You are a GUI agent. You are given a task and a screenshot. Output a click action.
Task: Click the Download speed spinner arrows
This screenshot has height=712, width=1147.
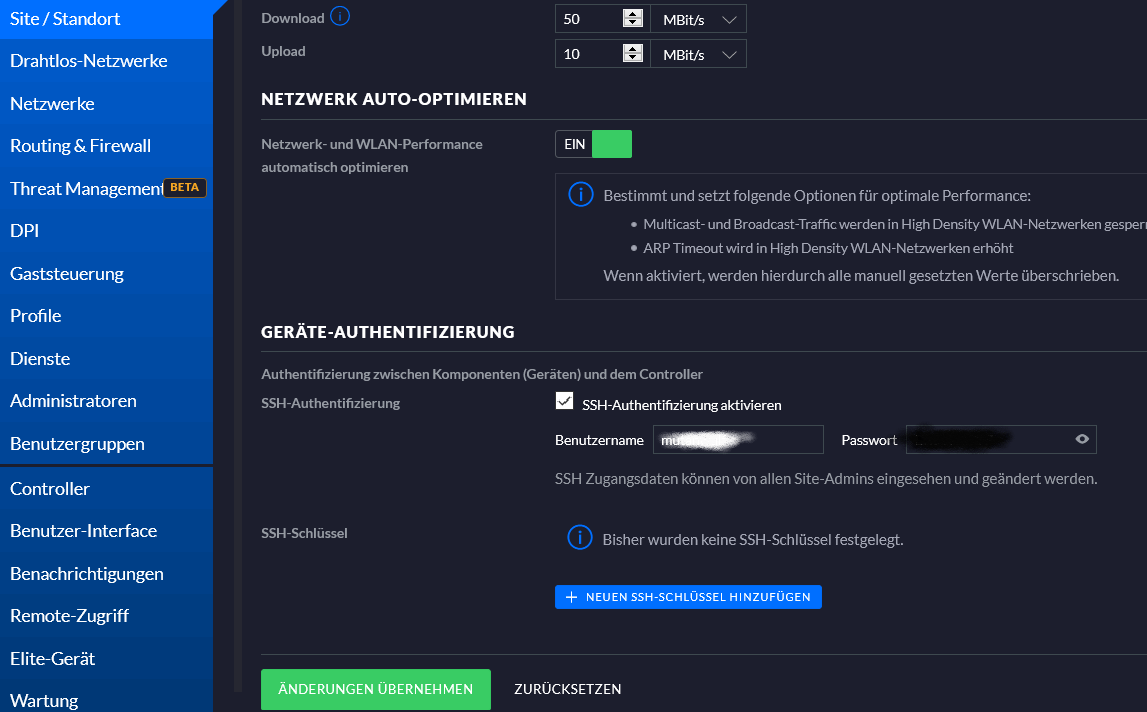[632, 19]
